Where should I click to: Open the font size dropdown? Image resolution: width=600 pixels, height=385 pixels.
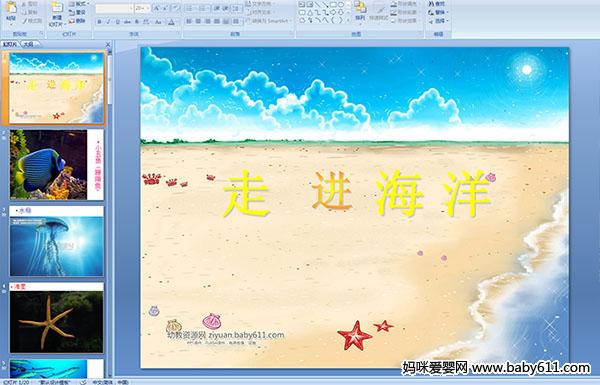click(x=148, y=8)
